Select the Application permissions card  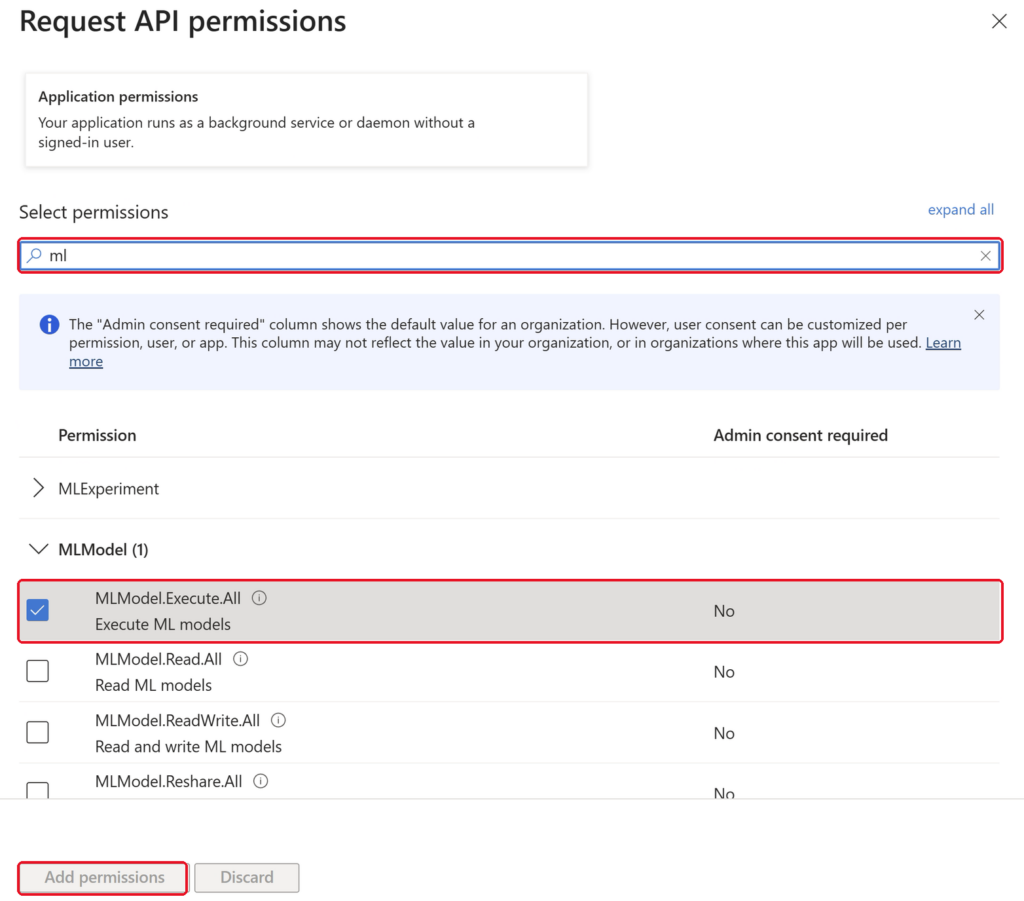tap(306, 119)
